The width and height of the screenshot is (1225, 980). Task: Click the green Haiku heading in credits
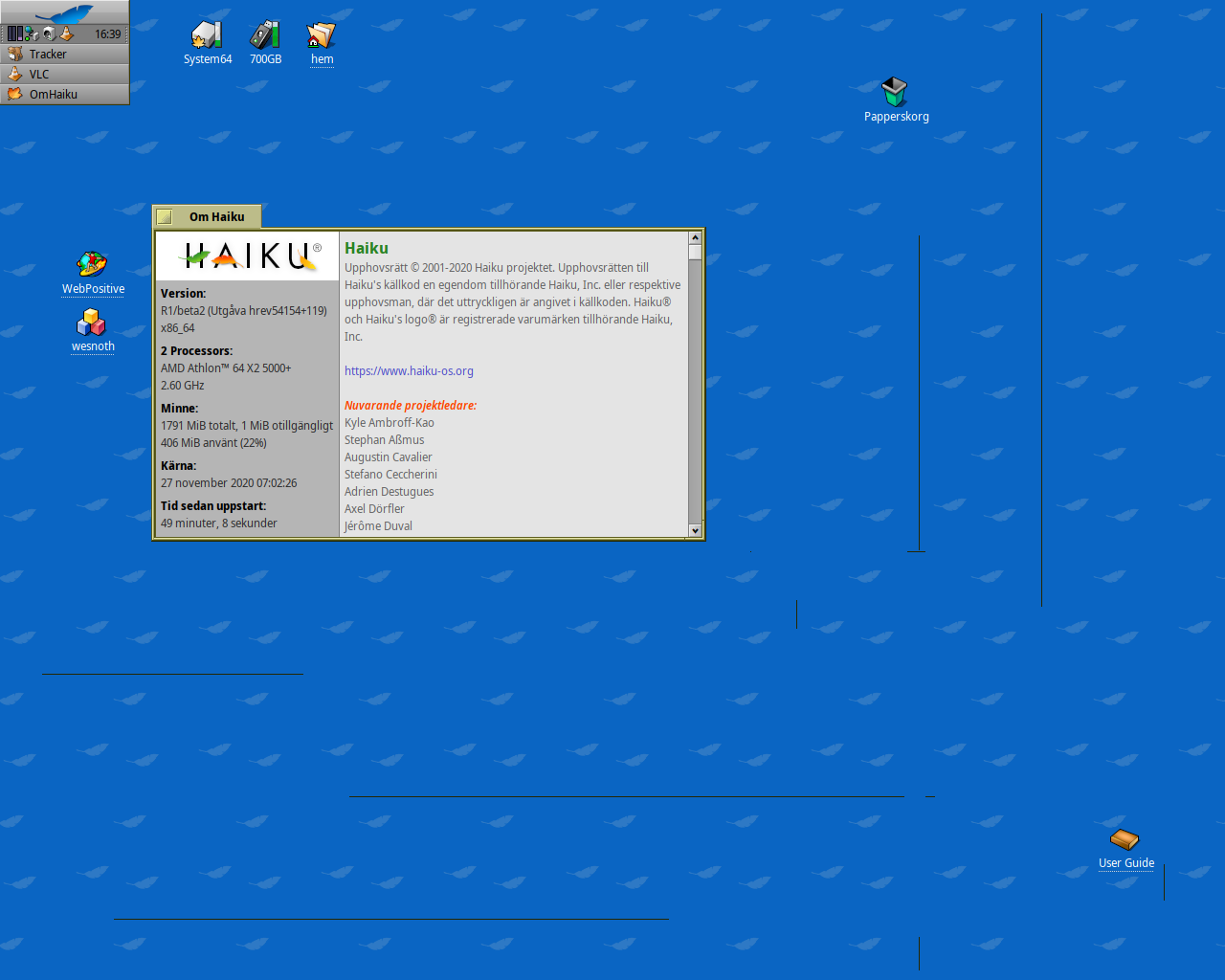coord(367,249)
